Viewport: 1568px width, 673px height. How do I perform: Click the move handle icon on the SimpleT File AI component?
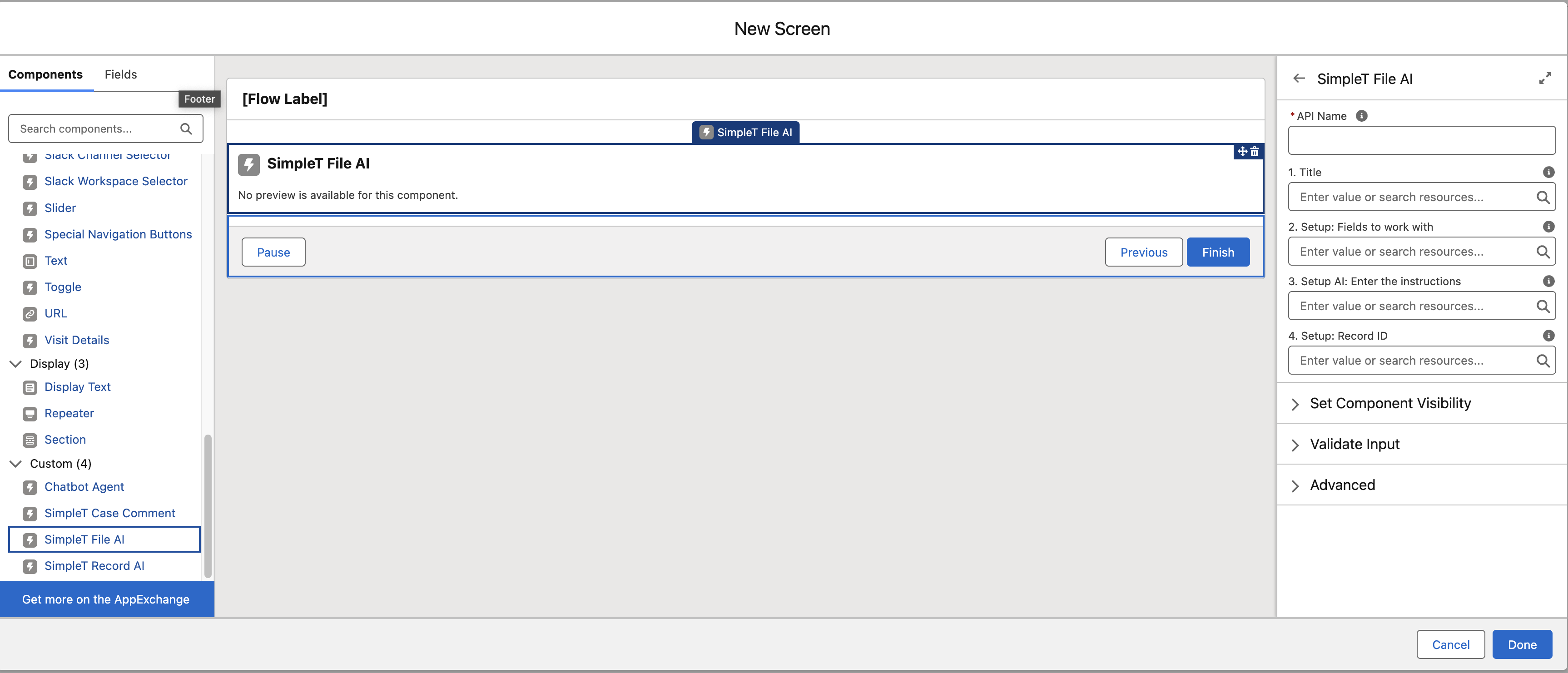pos(1242,151)
